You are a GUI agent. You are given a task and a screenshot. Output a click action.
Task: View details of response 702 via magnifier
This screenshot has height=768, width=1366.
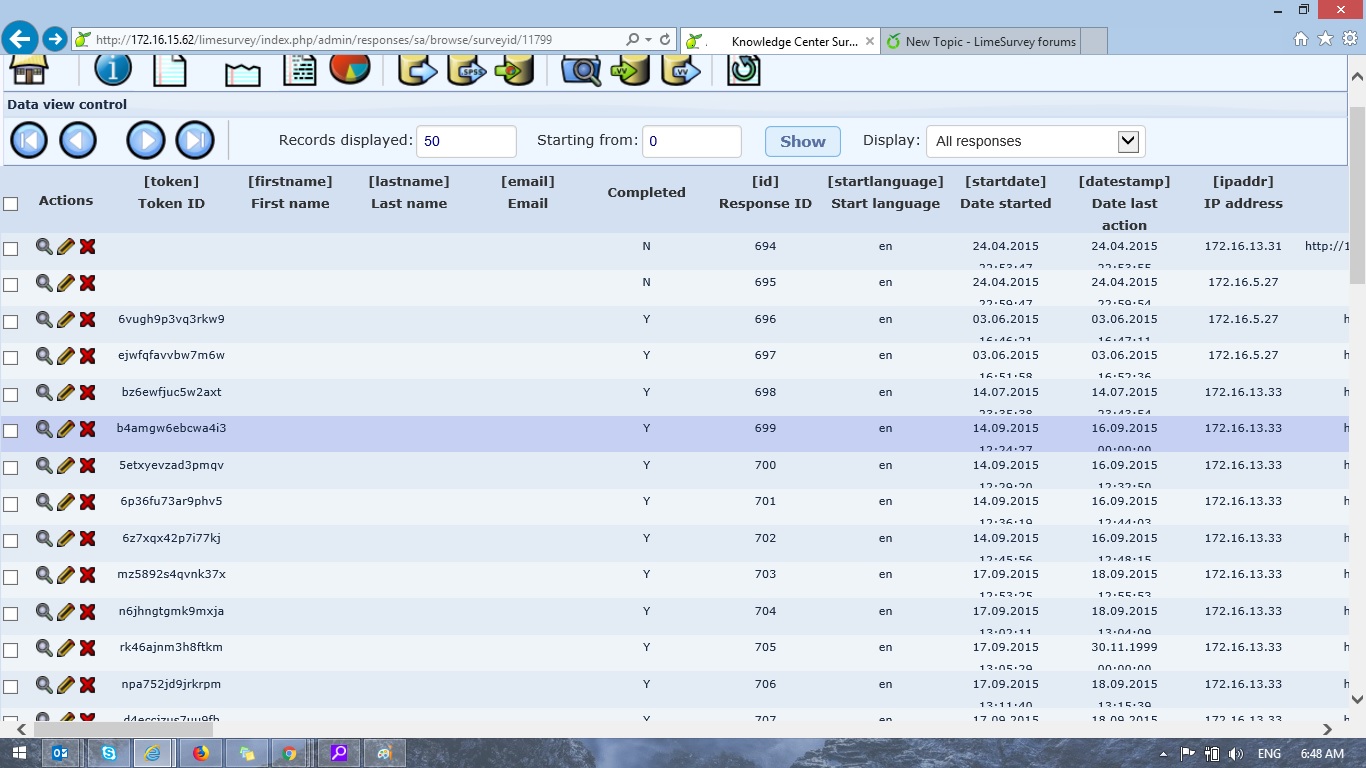(x=44, y=538)
